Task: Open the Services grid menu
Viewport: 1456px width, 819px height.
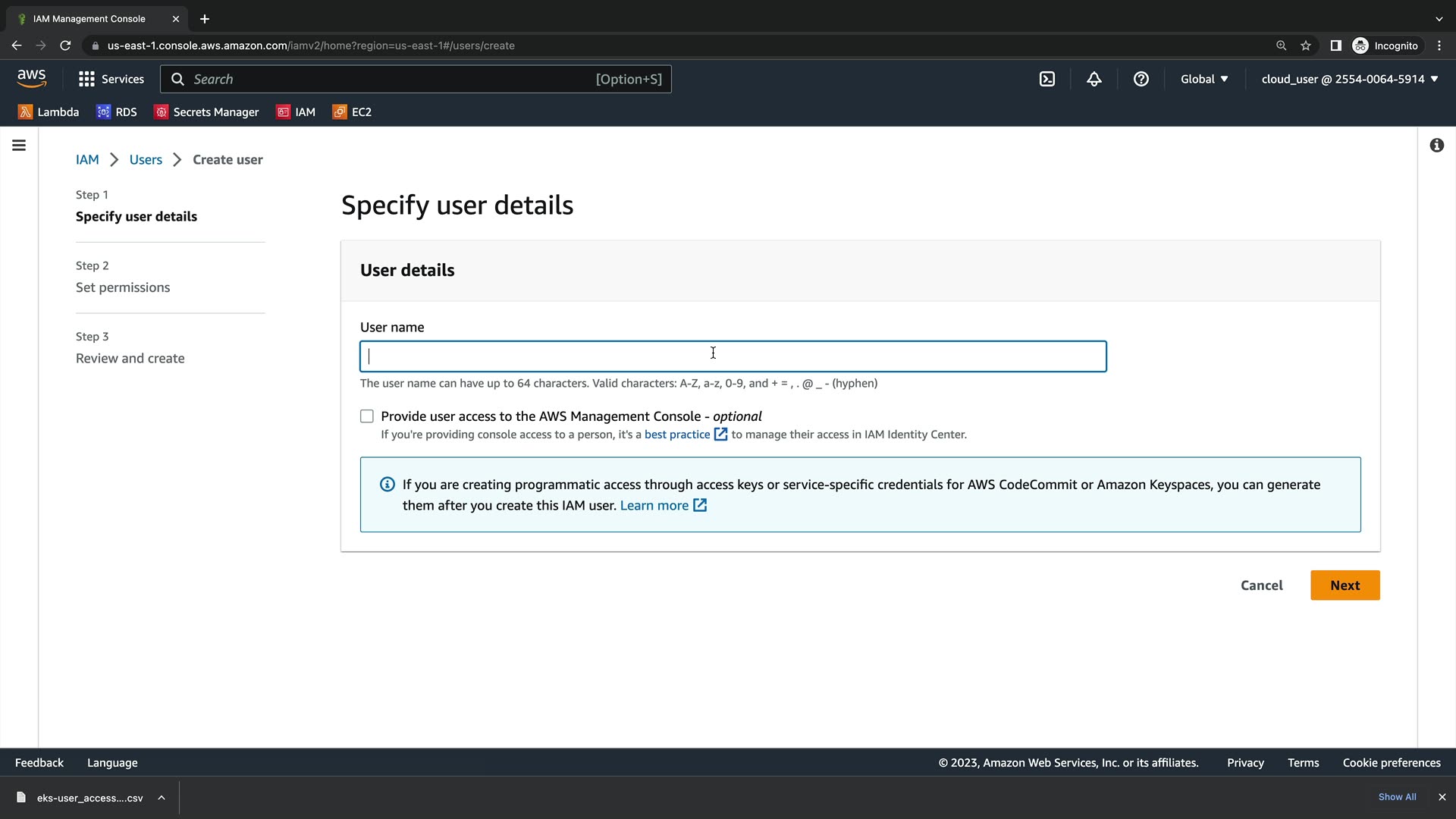Action: pyautogui.click(x=111, y=79)
